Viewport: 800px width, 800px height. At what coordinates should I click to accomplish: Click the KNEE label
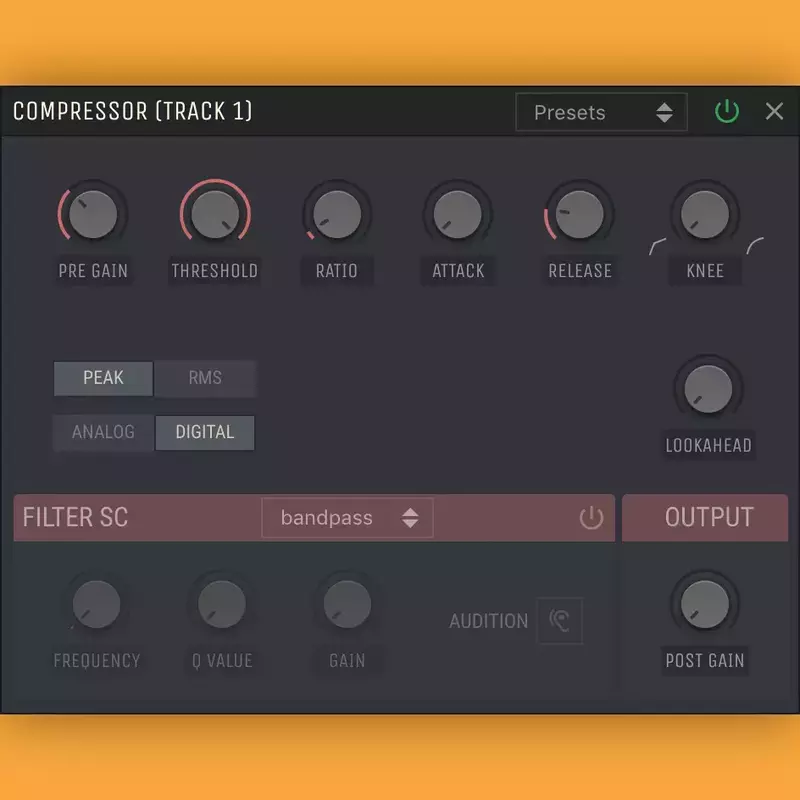click(x=705, y=271)
